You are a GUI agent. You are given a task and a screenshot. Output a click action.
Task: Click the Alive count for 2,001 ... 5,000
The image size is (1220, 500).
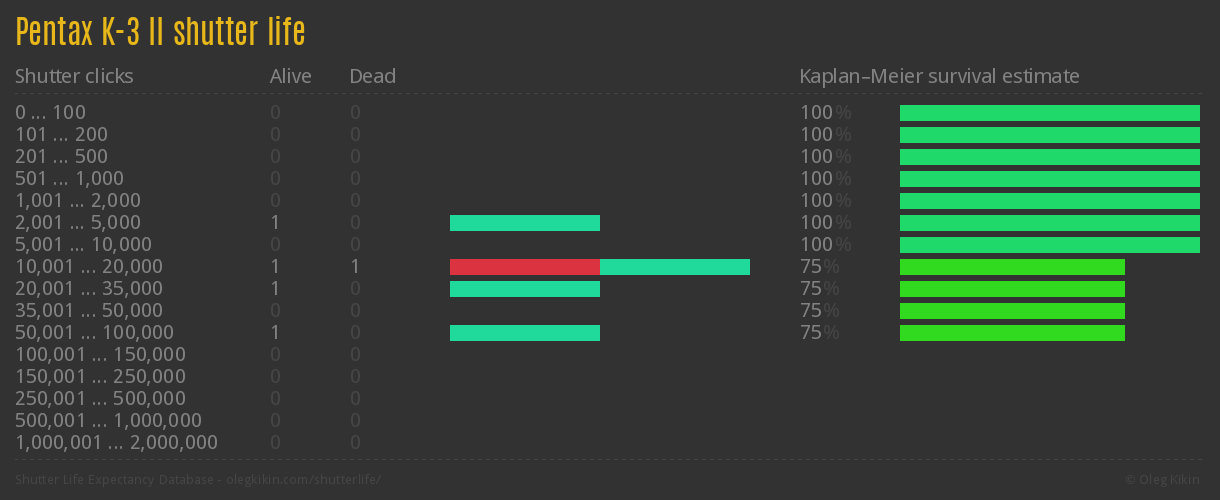click(275, 223)
